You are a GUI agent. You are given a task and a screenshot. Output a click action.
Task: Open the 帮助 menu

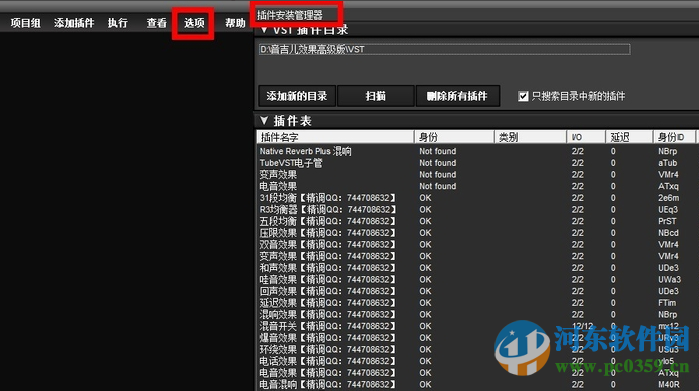tap(235, 23)
